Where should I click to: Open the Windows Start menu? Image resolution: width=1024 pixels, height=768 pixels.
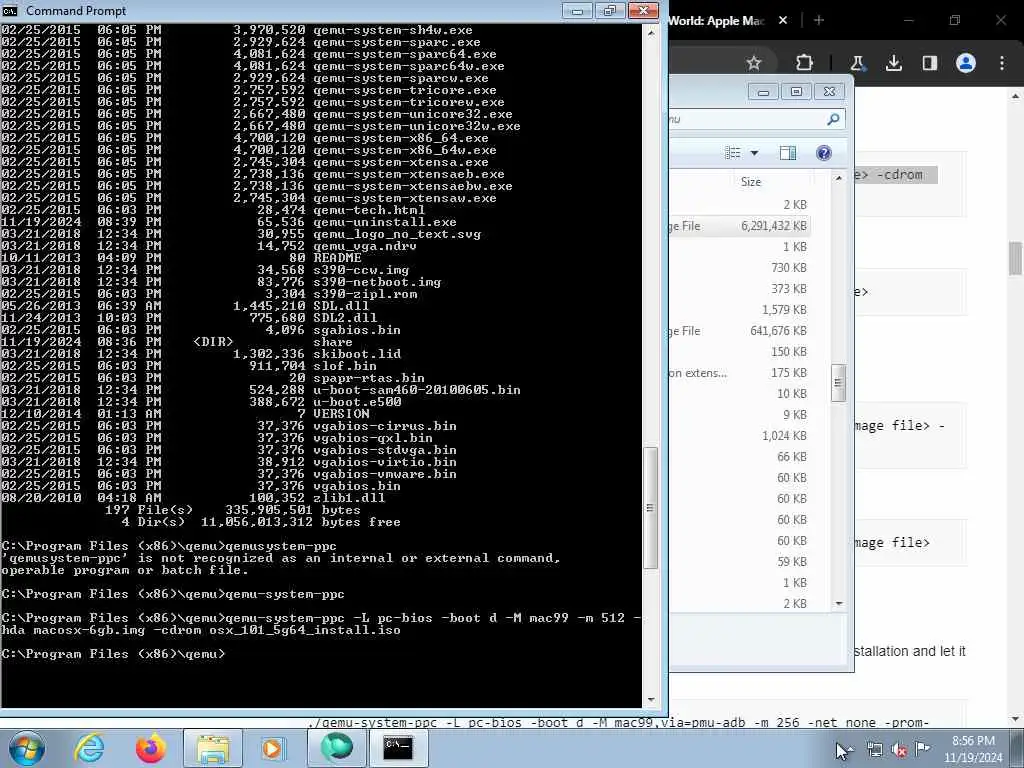coord(26,748)
